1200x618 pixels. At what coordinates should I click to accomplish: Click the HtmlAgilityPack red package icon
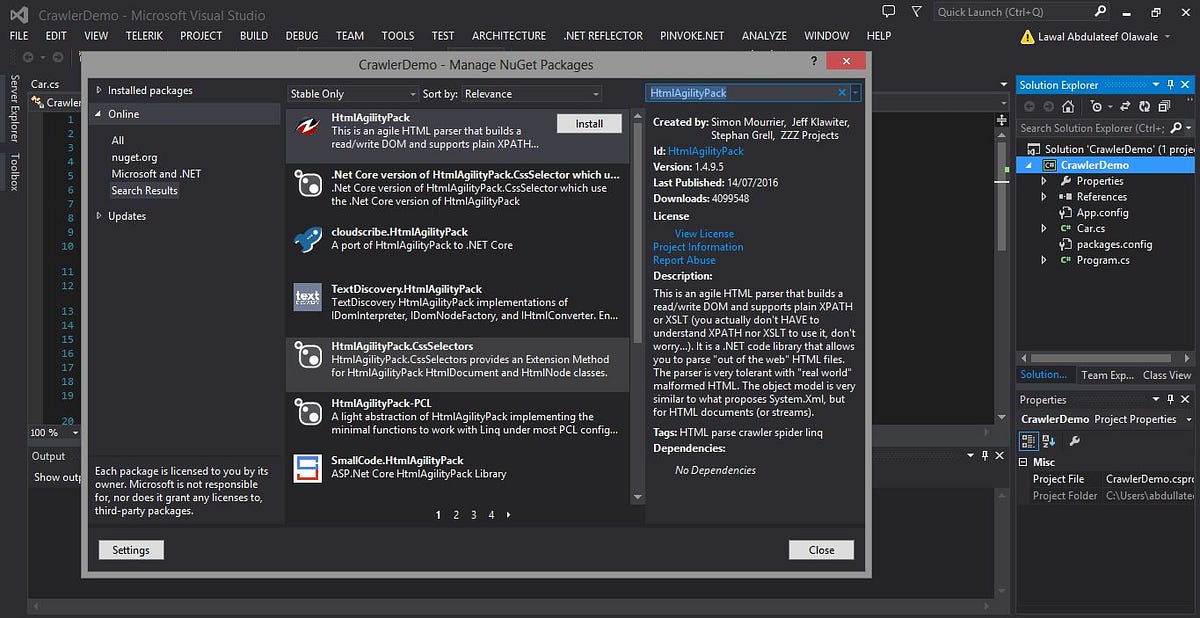(307, 129)
